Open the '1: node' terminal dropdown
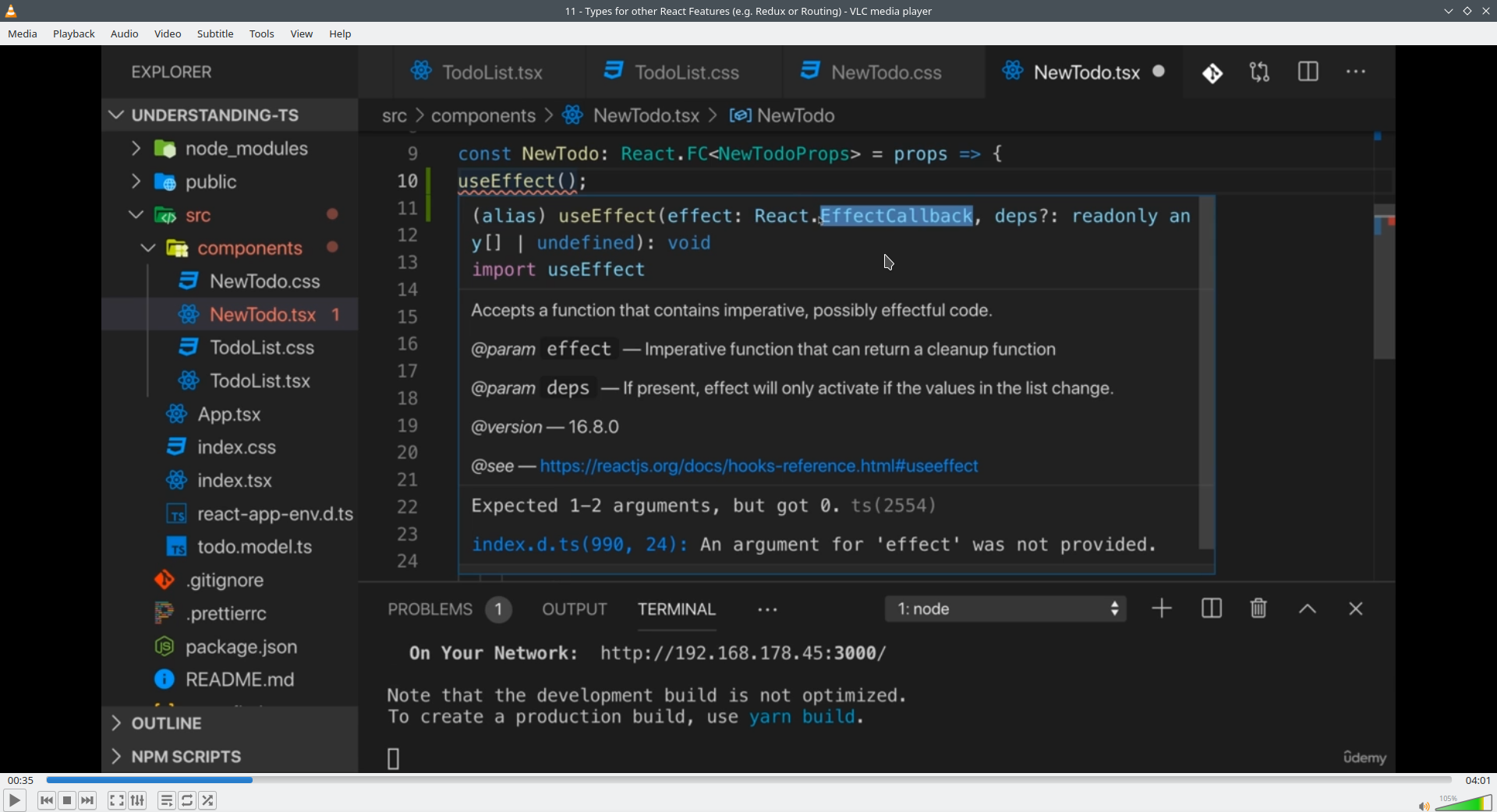Viewport: 1497px width, 812px height. tap(1005, 609)
